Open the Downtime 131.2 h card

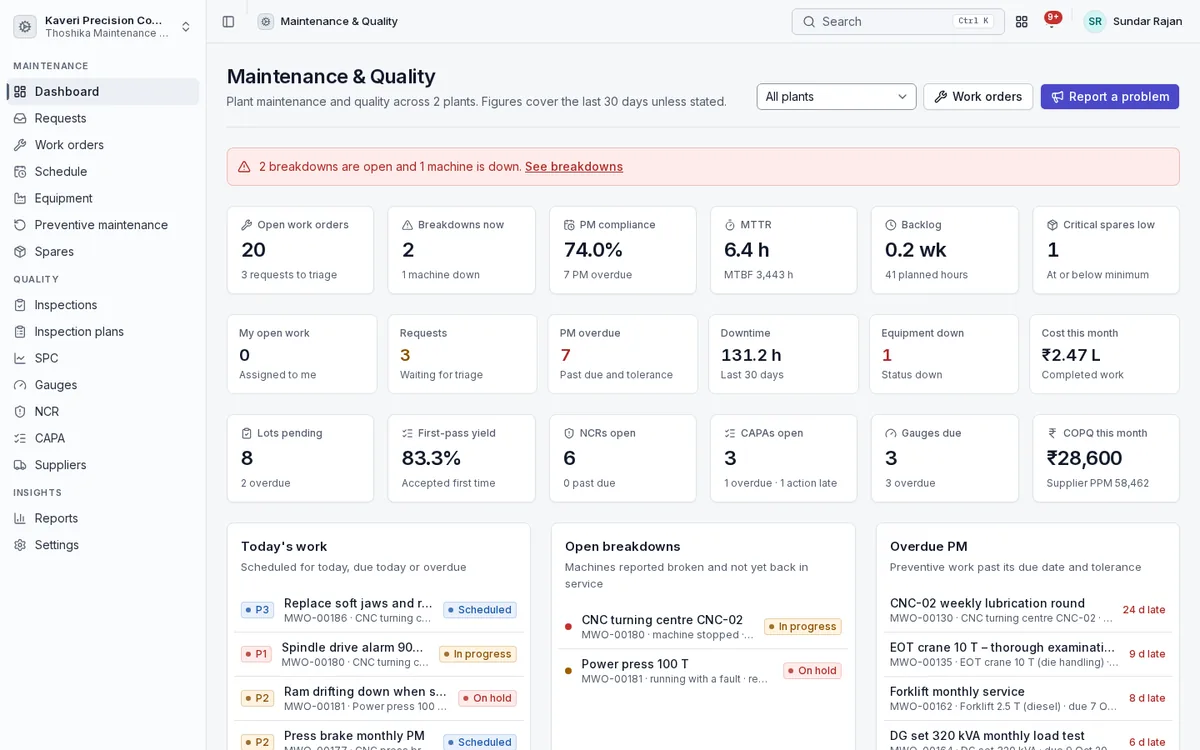(783, 354)
